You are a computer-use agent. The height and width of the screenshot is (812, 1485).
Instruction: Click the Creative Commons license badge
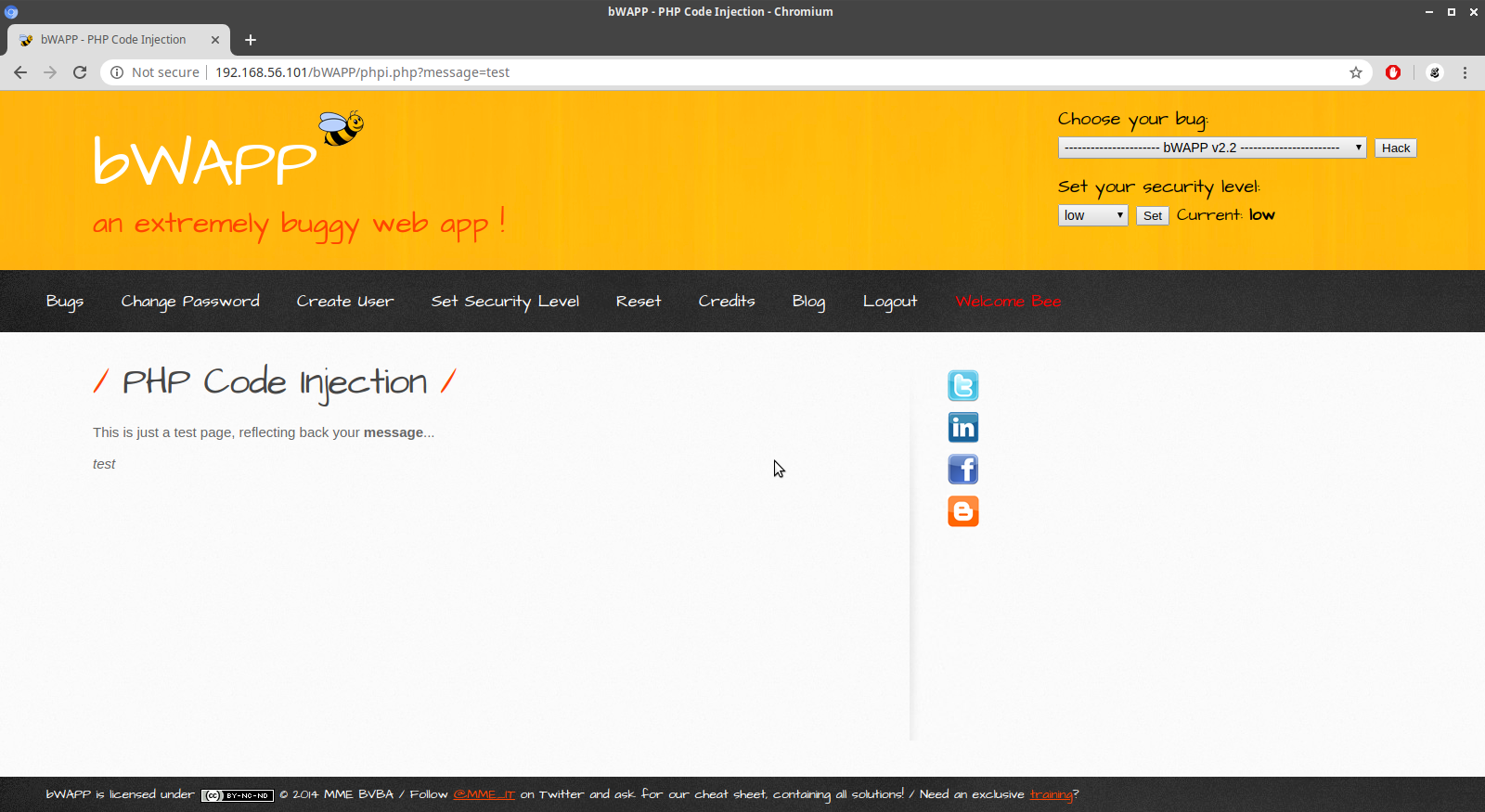click(x=238, y=795)
